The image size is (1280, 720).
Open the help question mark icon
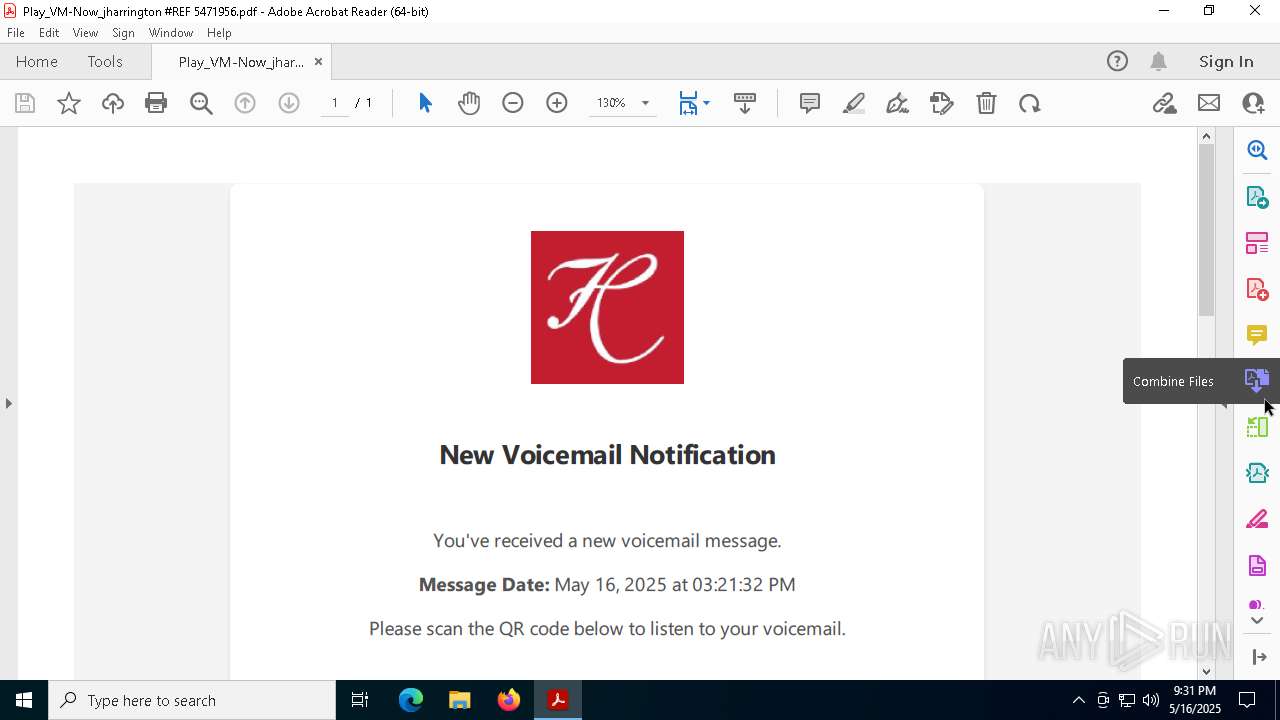point(1117,61)
